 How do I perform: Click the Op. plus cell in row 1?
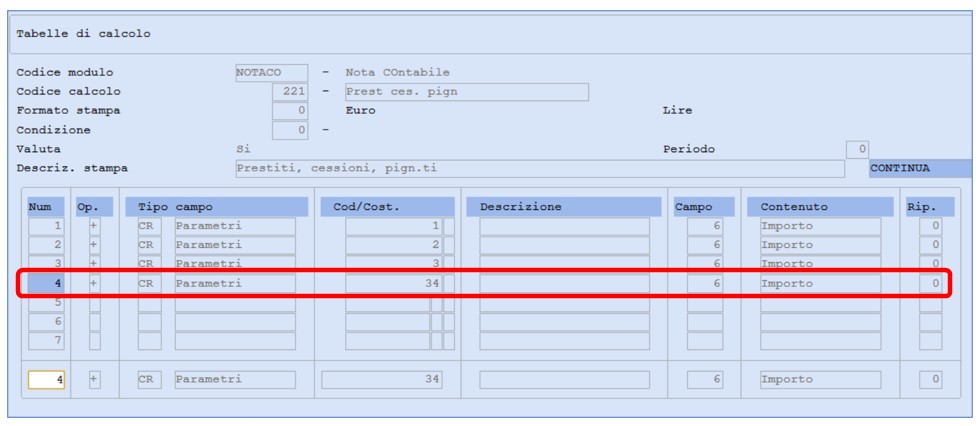(x=94, y=226)
